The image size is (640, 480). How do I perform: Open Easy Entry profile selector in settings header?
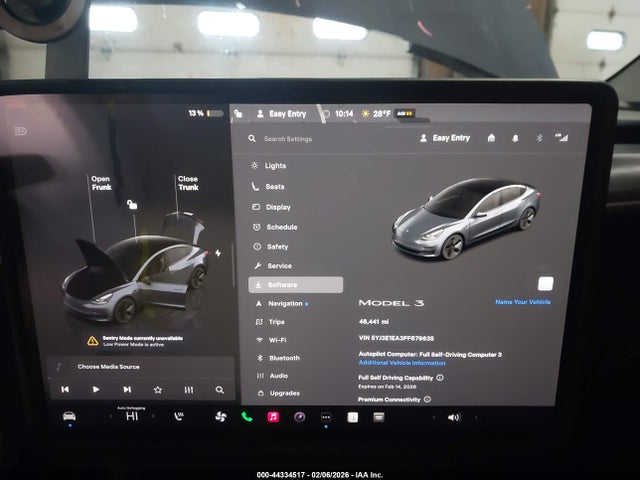[445, 138]
